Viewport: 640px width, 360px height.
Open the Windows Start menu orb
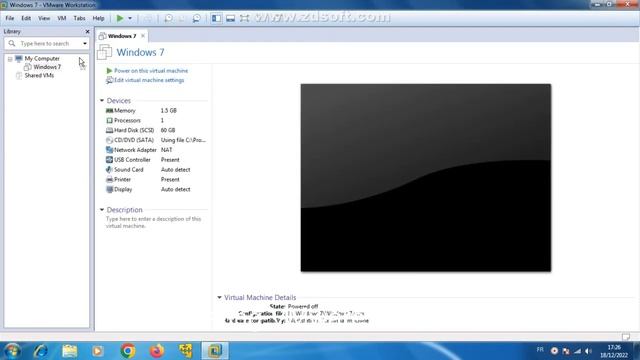pyautogui.click(x=12, y=351)
